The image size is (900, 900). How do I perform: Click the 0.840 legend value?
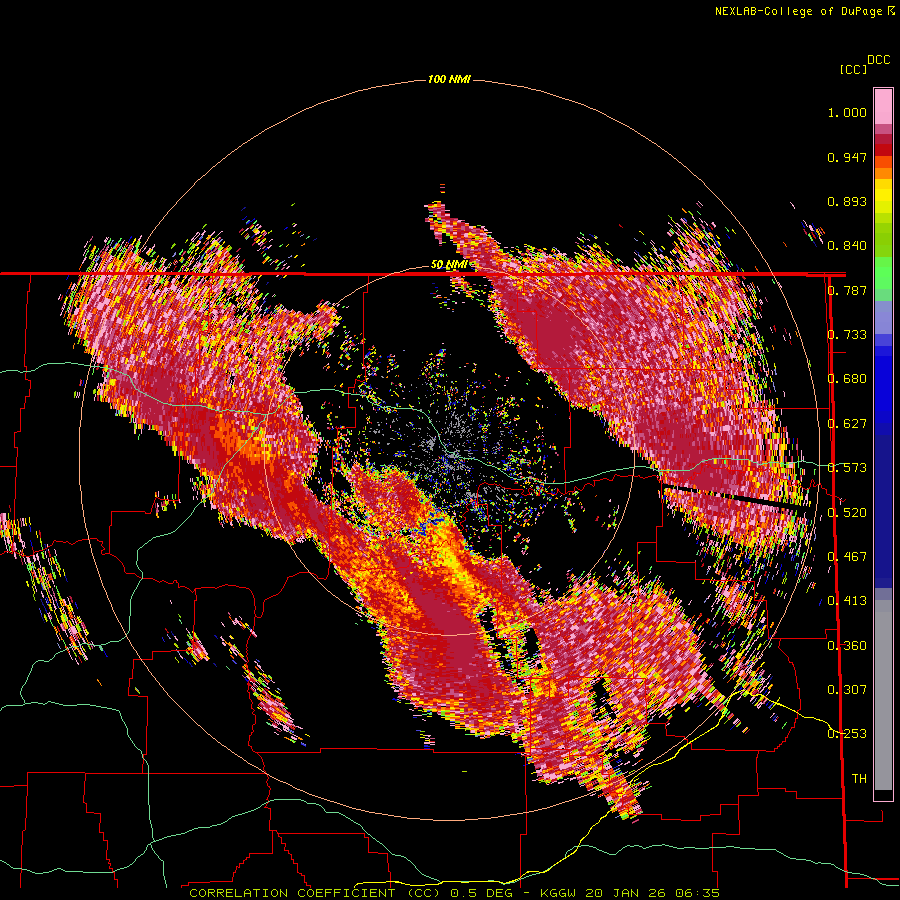point(847,246)
